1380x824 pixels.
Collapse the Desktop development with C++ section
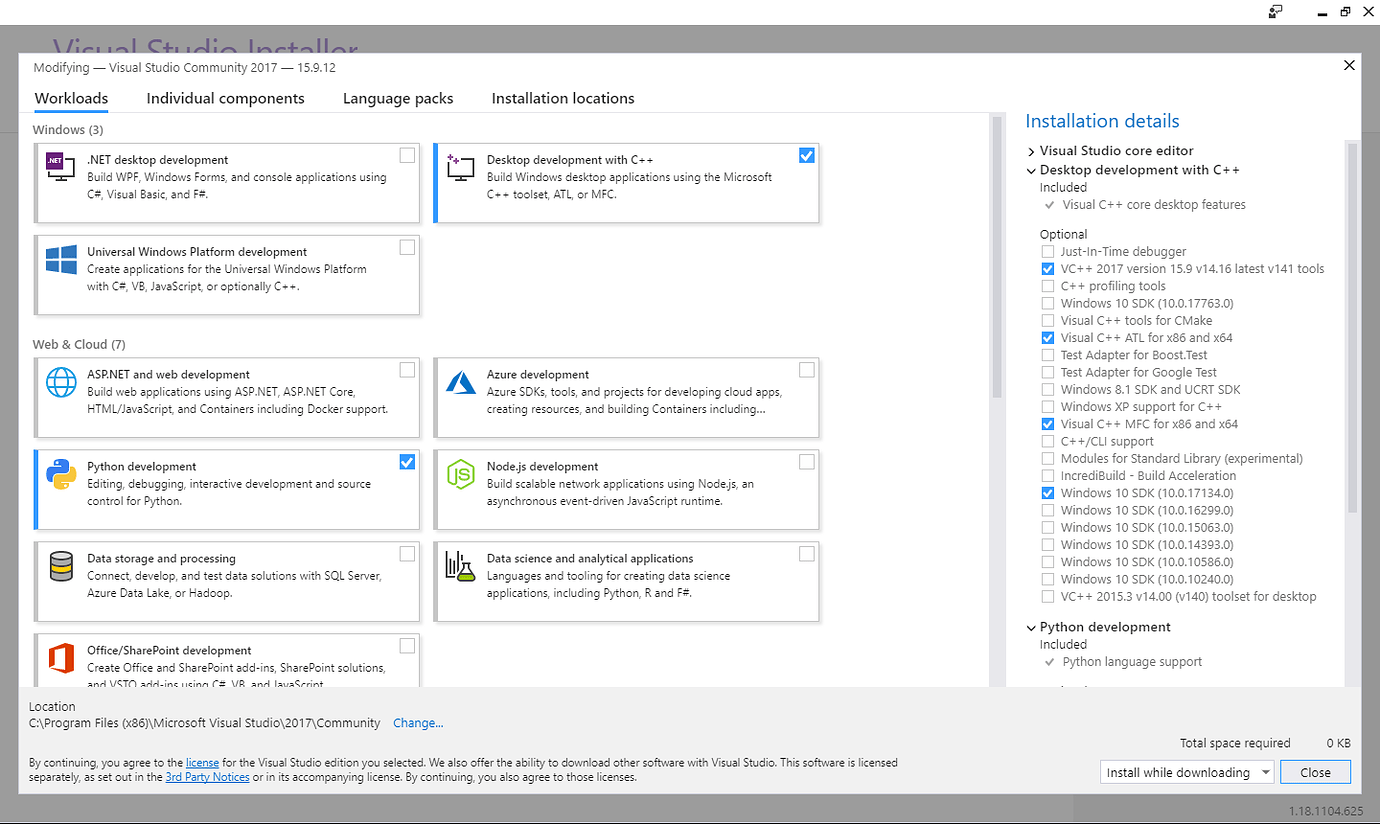pos(1031,171)
